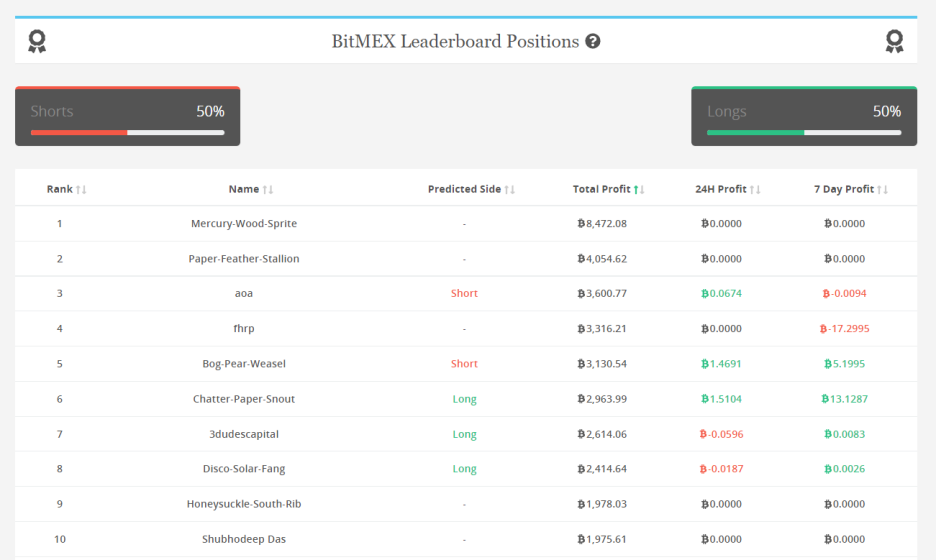Click total profit value 4,054.62
Image resolution: width=936 pixels, height=560 pixels.
pos(602,259)
